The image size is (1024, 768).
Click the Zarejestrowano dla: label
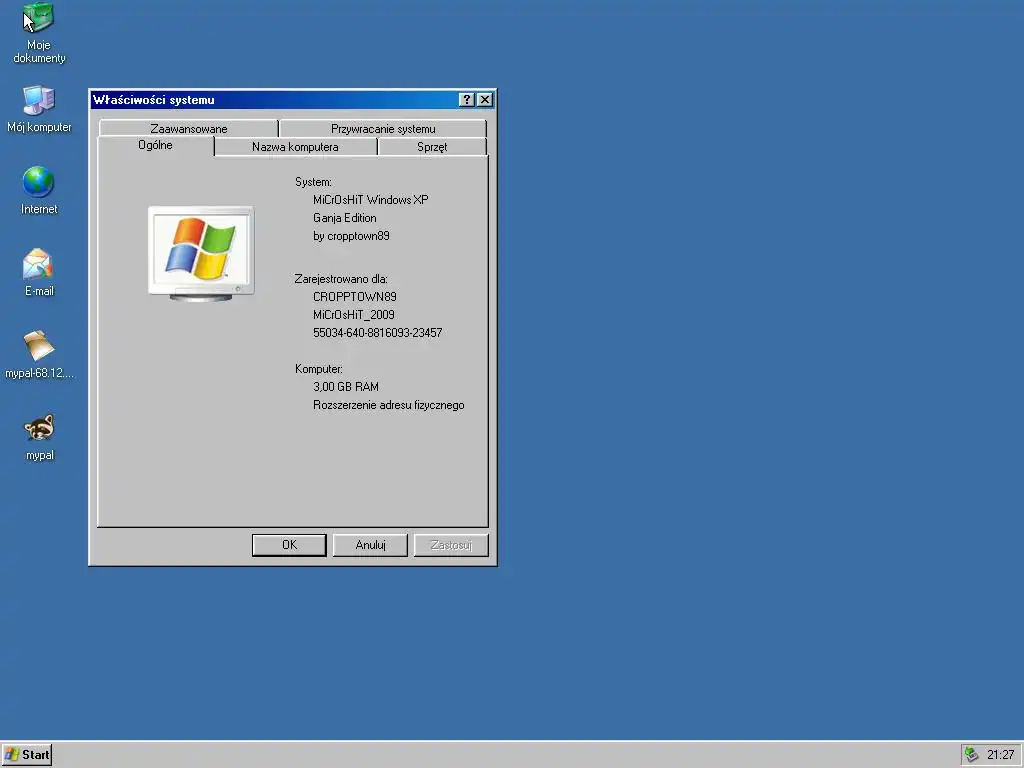click(341, 280)
